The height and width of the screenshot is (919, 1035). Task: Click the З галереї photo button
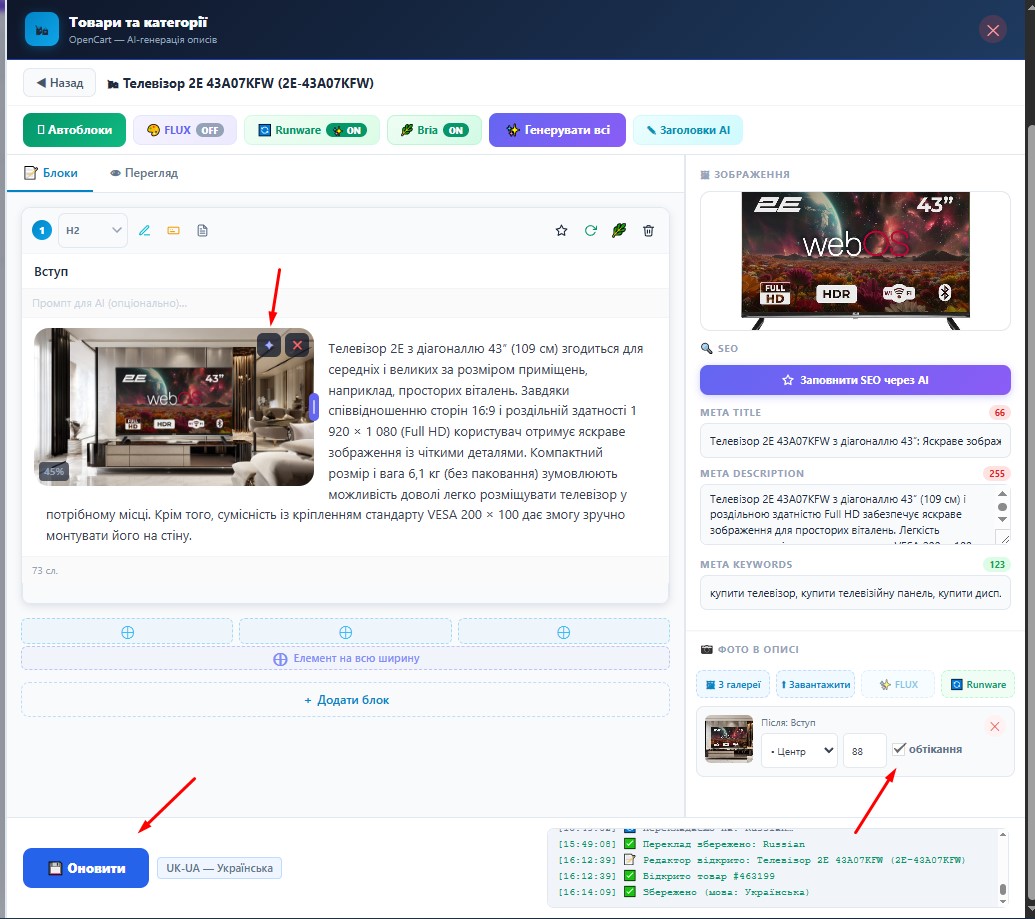pyautogui.click(x=733, y=685)
